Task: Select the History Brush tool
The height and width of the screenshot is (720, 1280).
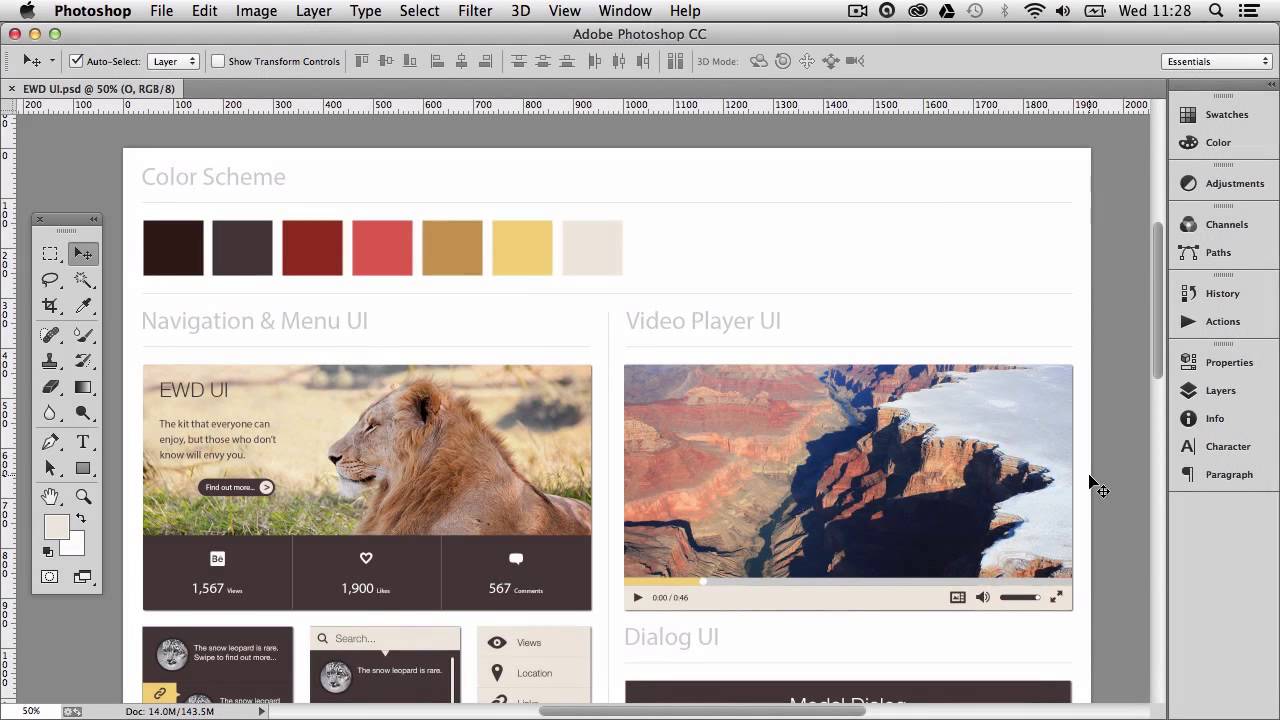Action: [83, 361]
